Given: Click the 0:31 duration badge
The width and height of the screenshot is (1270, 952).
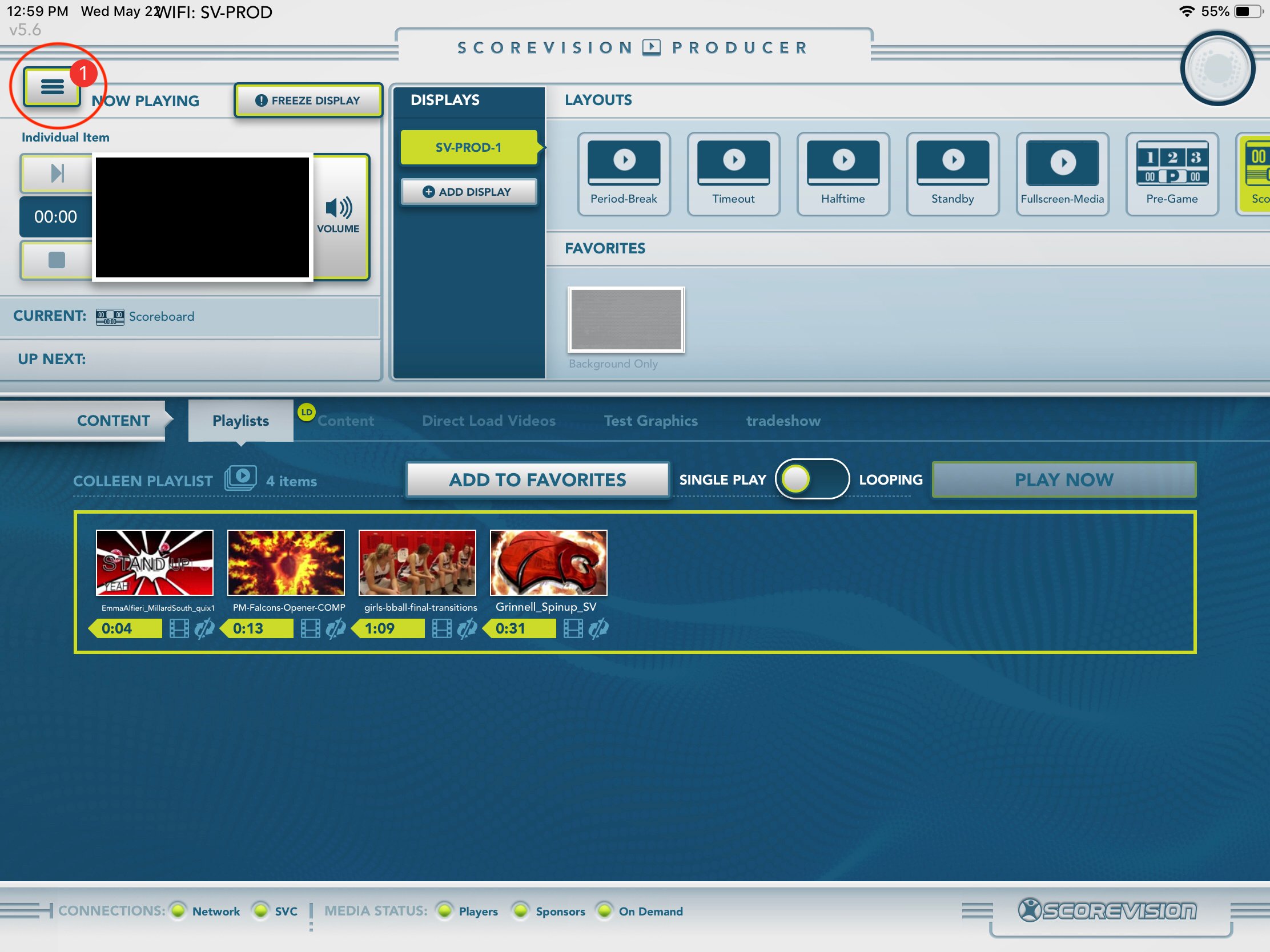Looking at the screenshot, I should (x=519, y=628).
